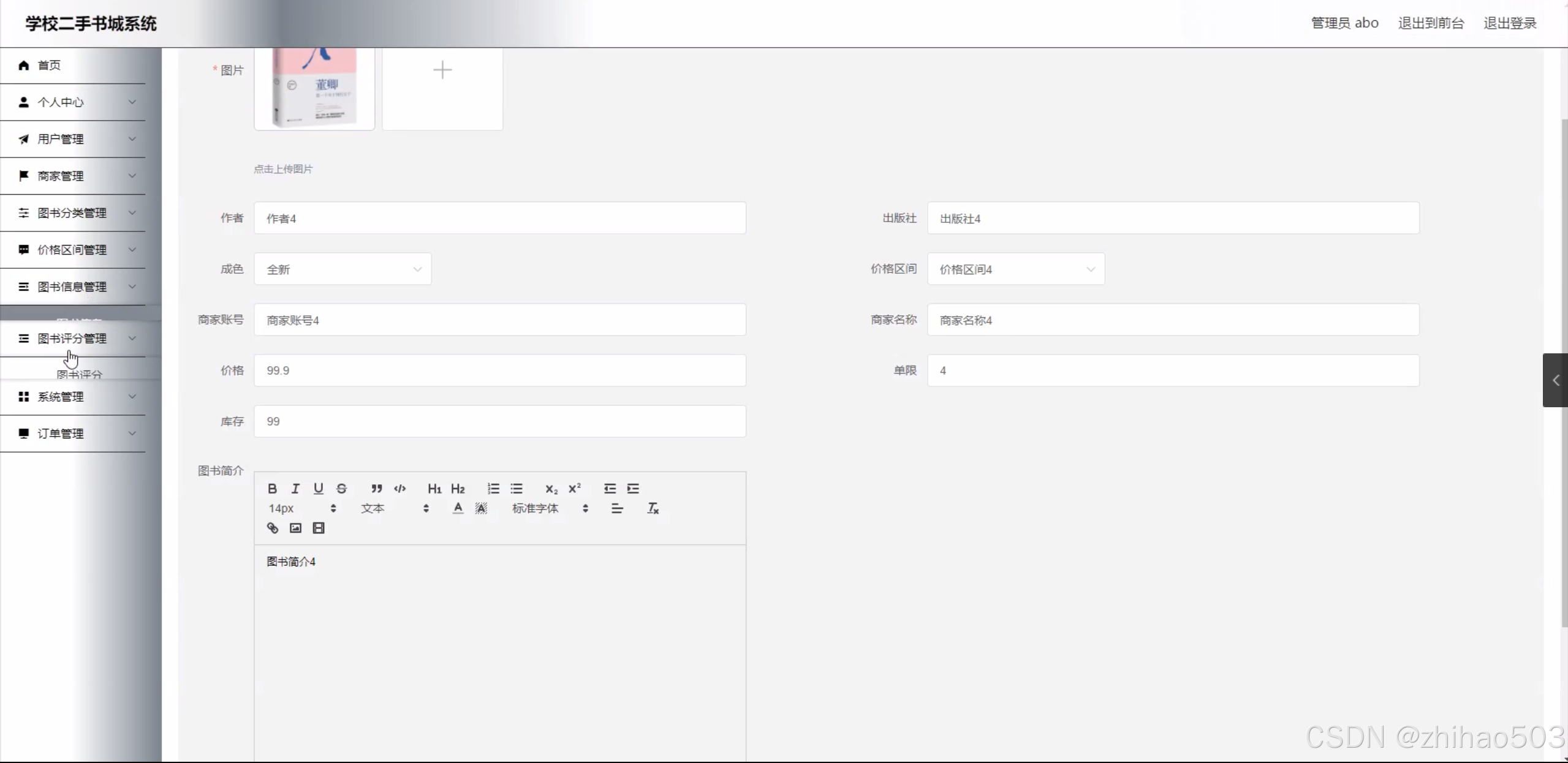
Task: Open the 价格区间 dropdown selector
Action: [1015, 269]
